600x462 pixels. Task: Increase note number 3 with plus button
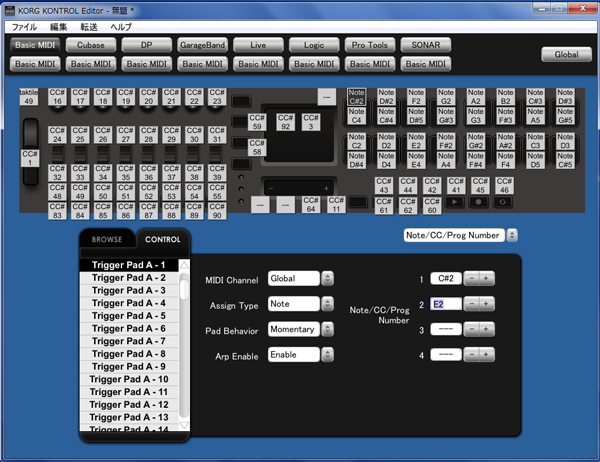tap(487, 329)
